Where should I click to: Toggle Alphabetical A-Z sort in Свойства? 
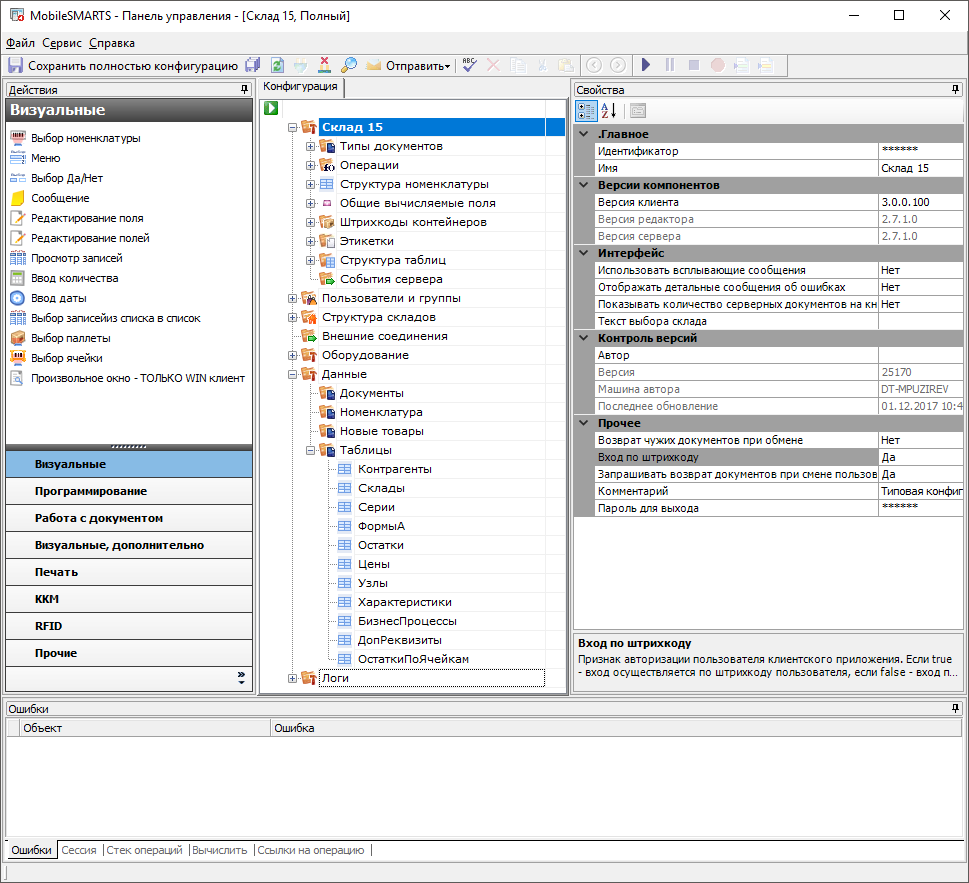[x=609, y=111]
